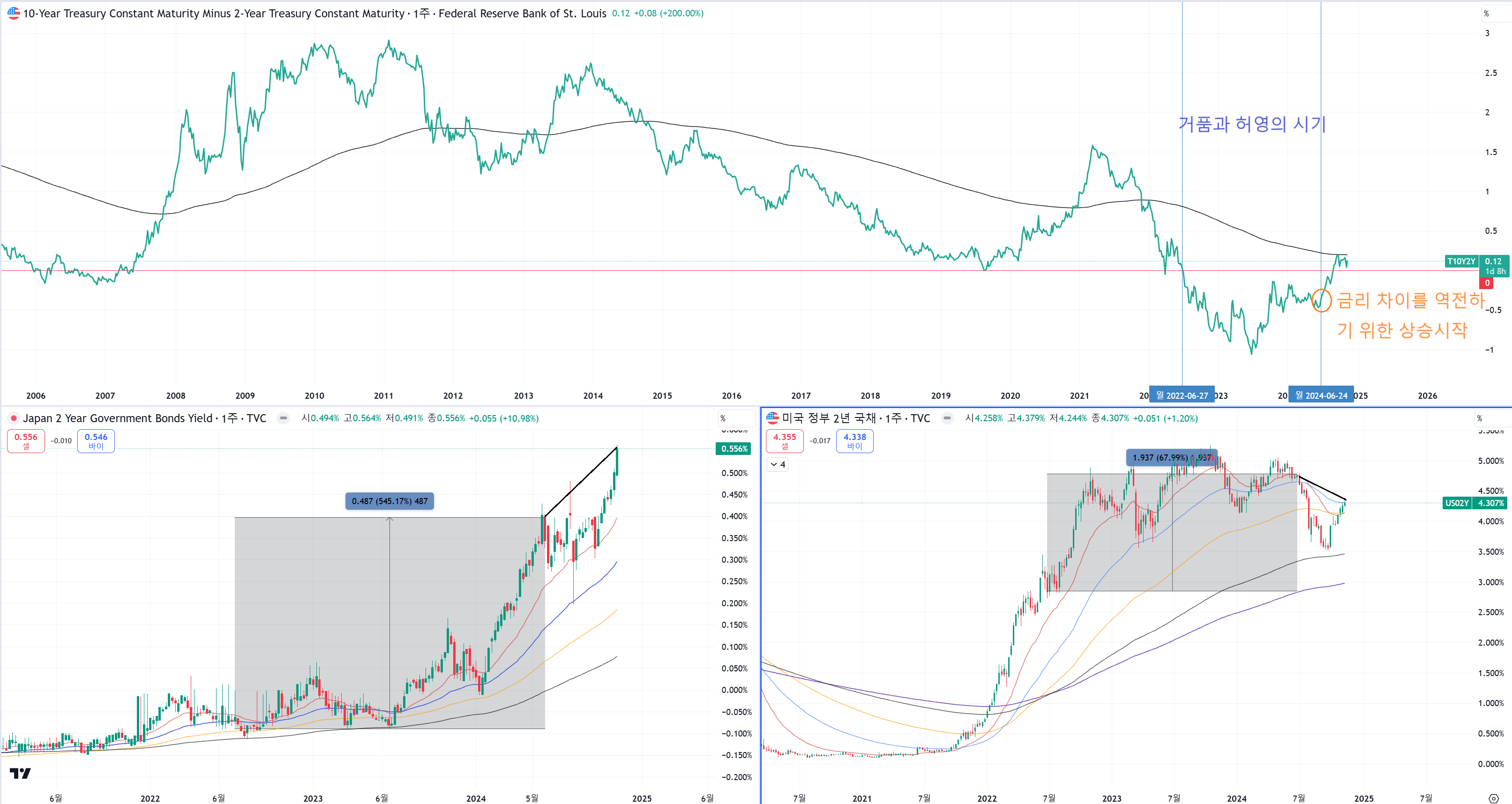
Task: Click the Japan flag symbol icon
Action: 13,418
